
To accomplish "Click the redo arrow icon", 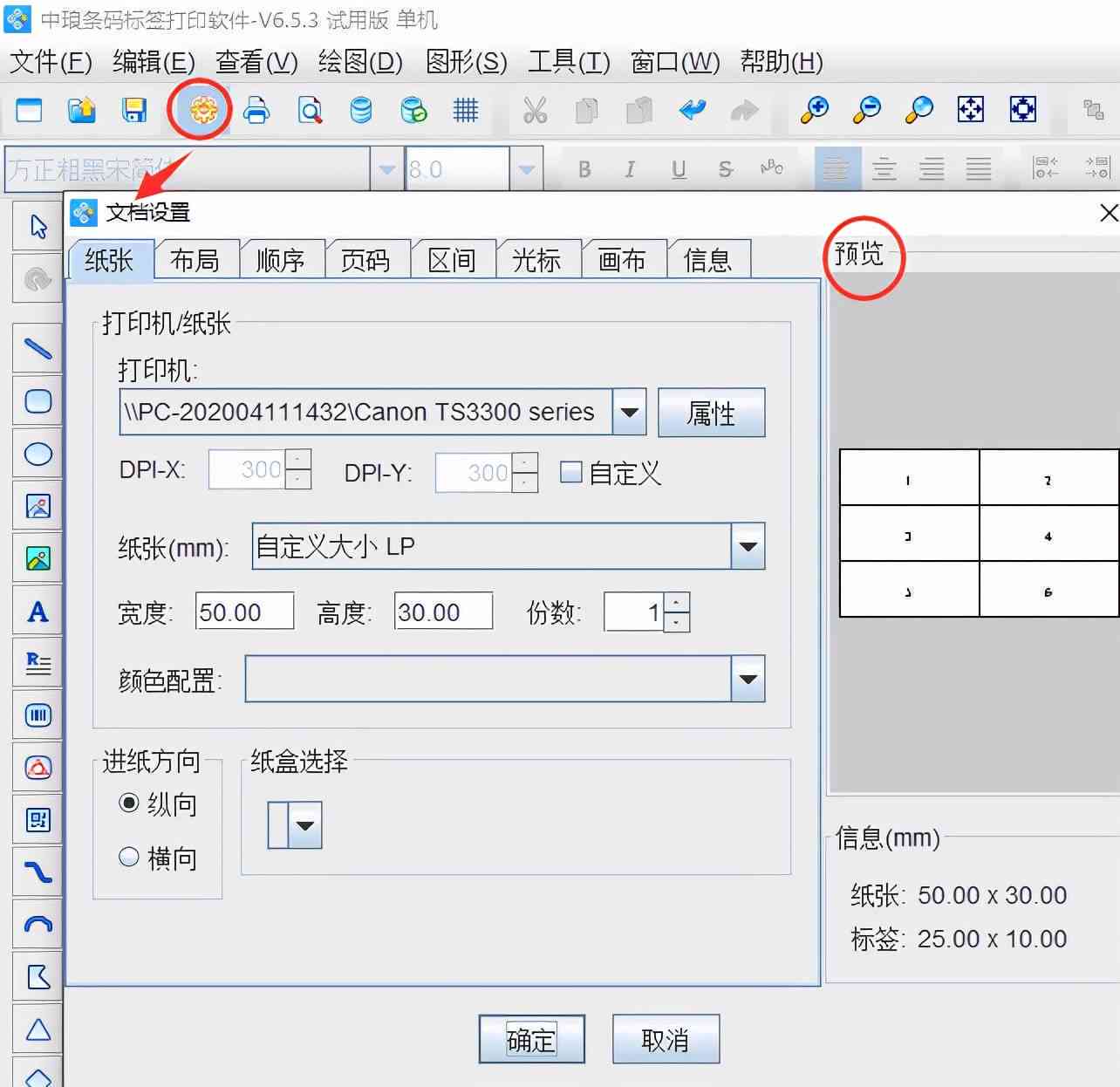I will tap(744, 110).
